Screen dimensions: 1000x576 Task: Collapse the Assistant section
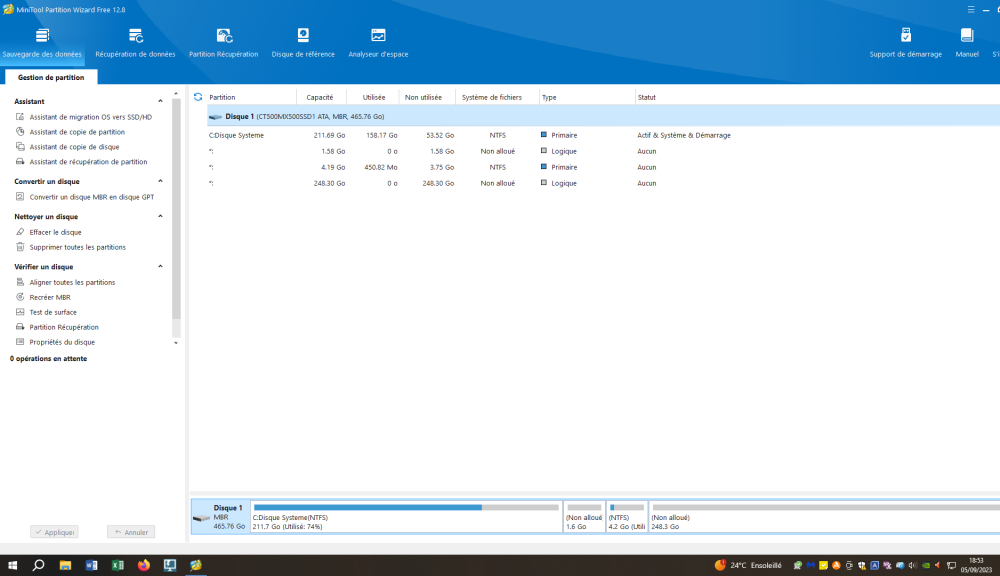click(x=161, y=101)
